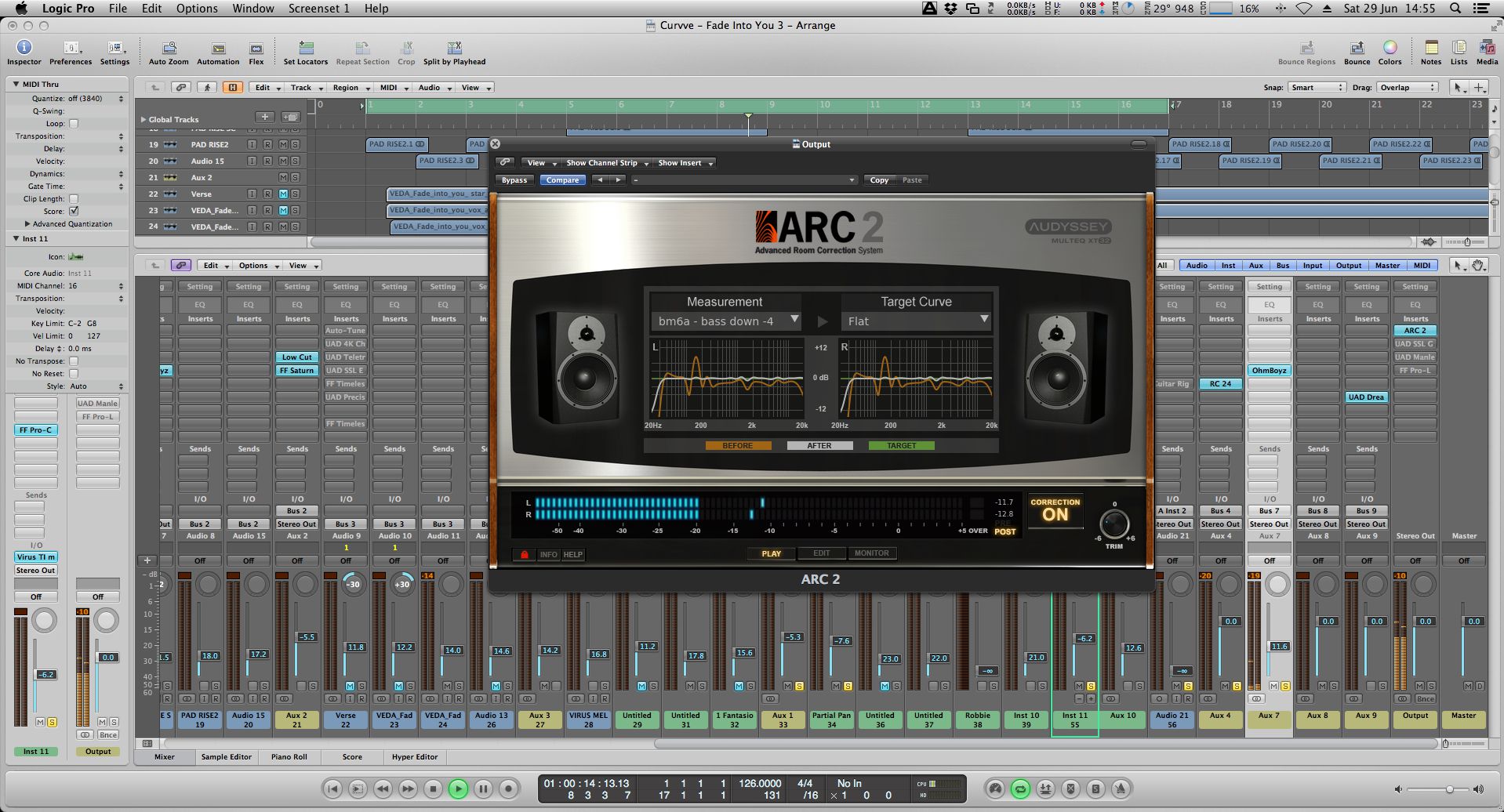Open the Colors palette icon
This screenshot has width=1504, height=812.
click(x=1390, y=49)
